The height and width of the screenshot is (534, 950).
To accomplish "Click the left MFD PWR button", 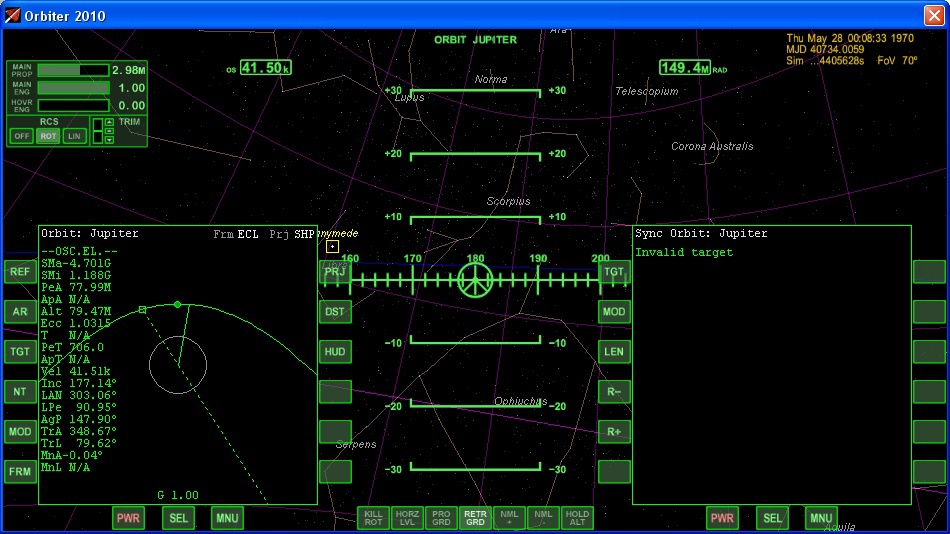I will tap(128, 518).
